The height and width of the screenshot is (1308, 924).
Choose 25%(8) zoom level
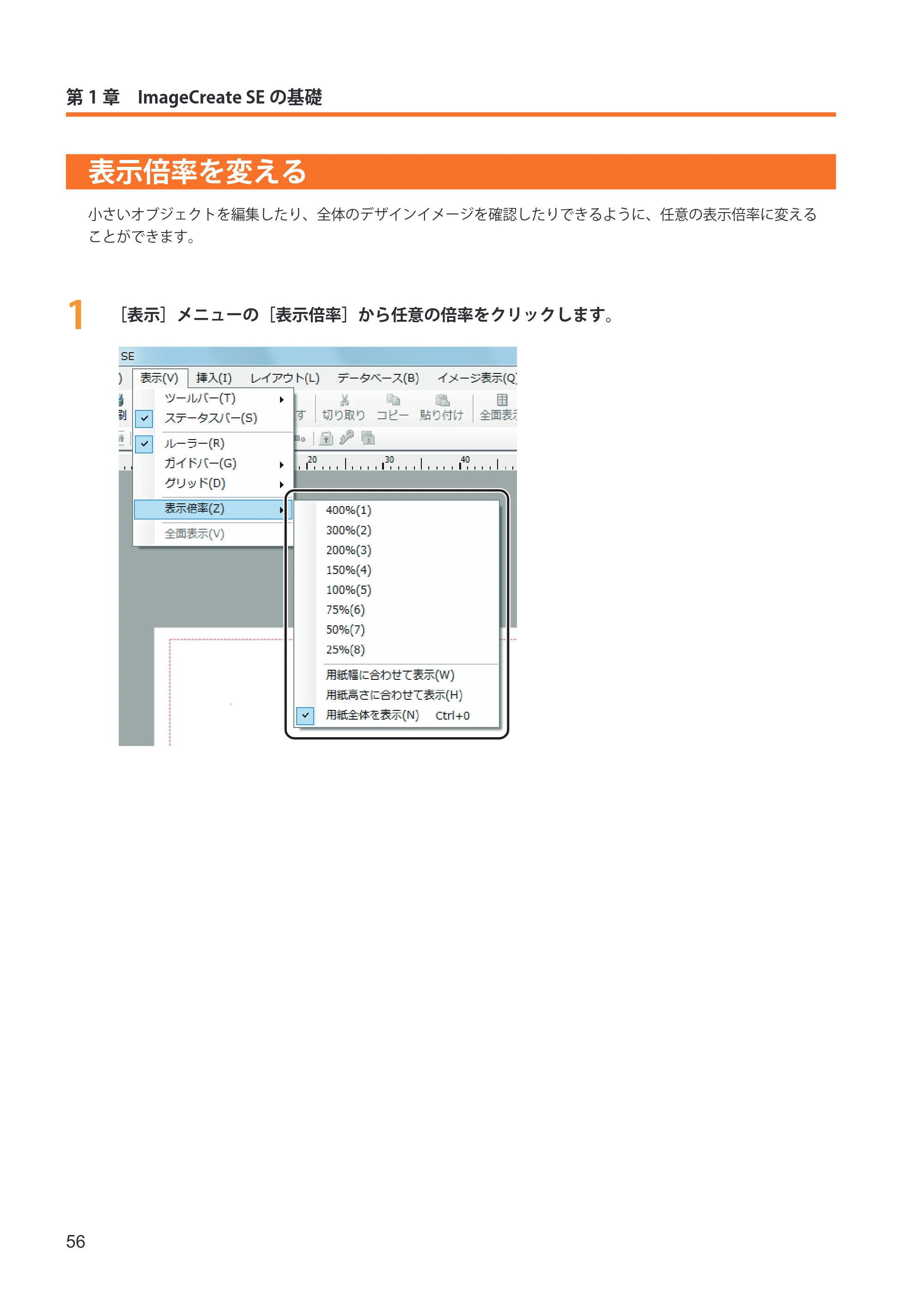[x=397, y=650]
